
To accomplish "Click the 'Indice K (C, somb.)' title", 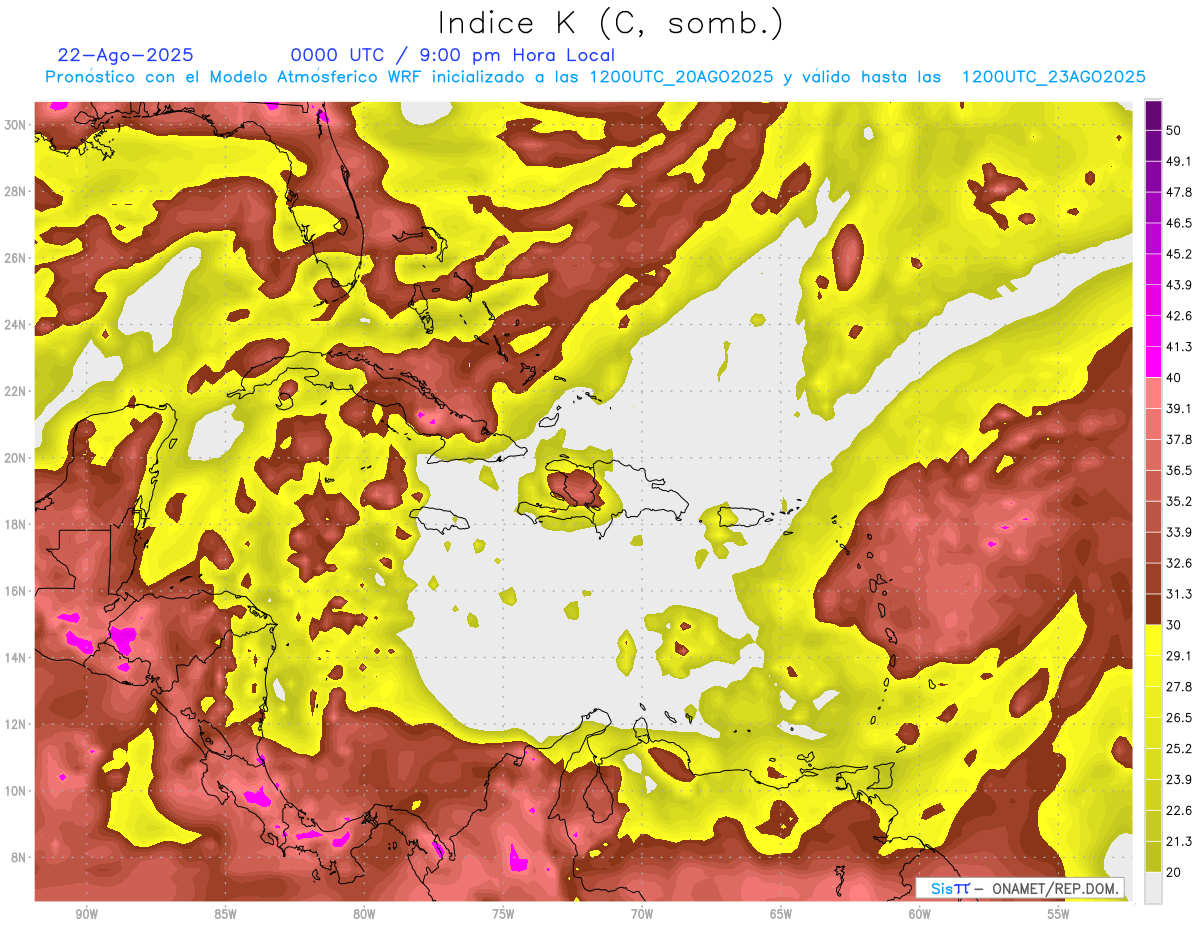I will pos(611,24).
